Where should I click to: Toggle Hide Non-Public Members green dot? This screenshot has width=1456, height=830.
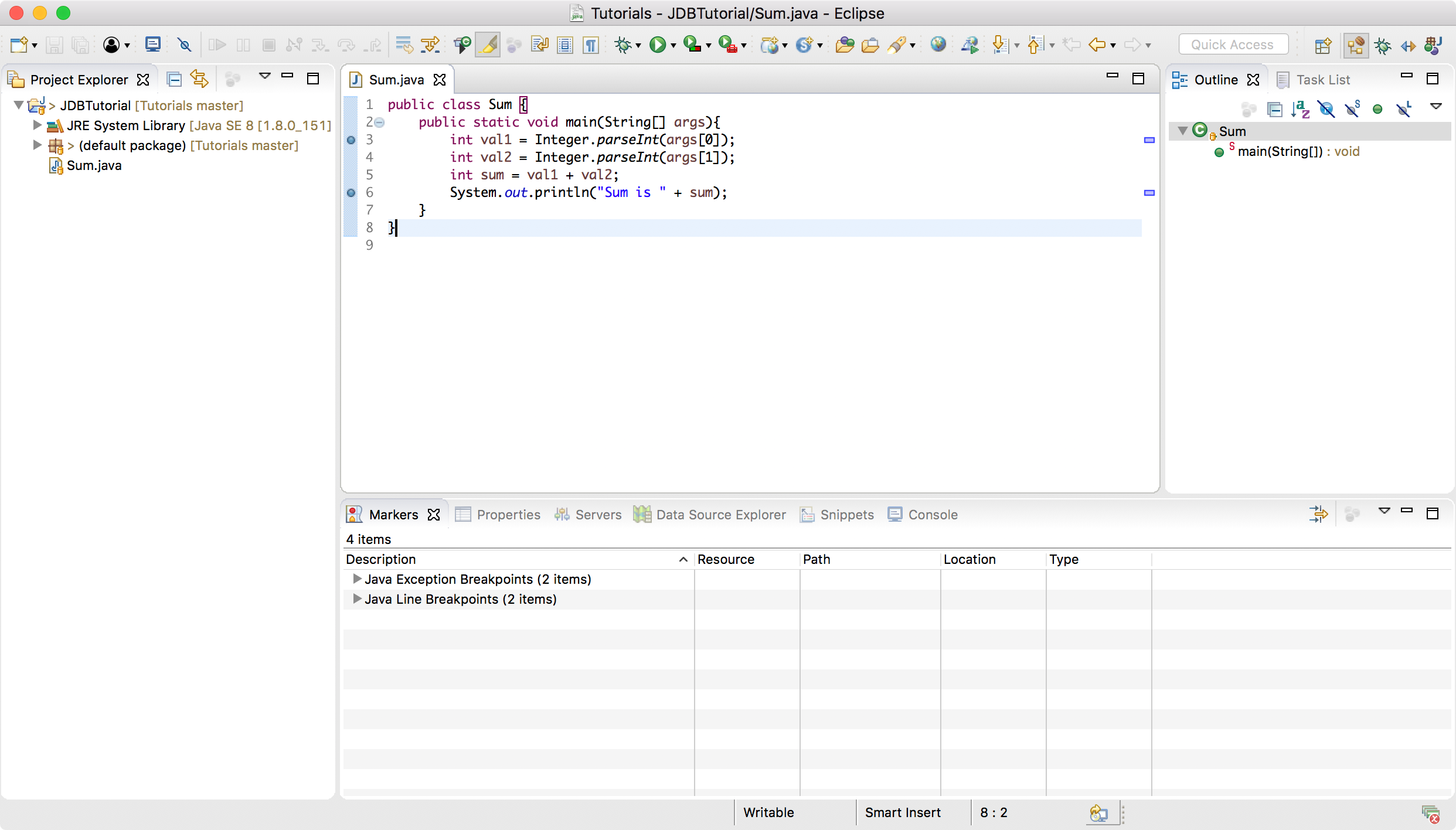[x=1378, y=109]
